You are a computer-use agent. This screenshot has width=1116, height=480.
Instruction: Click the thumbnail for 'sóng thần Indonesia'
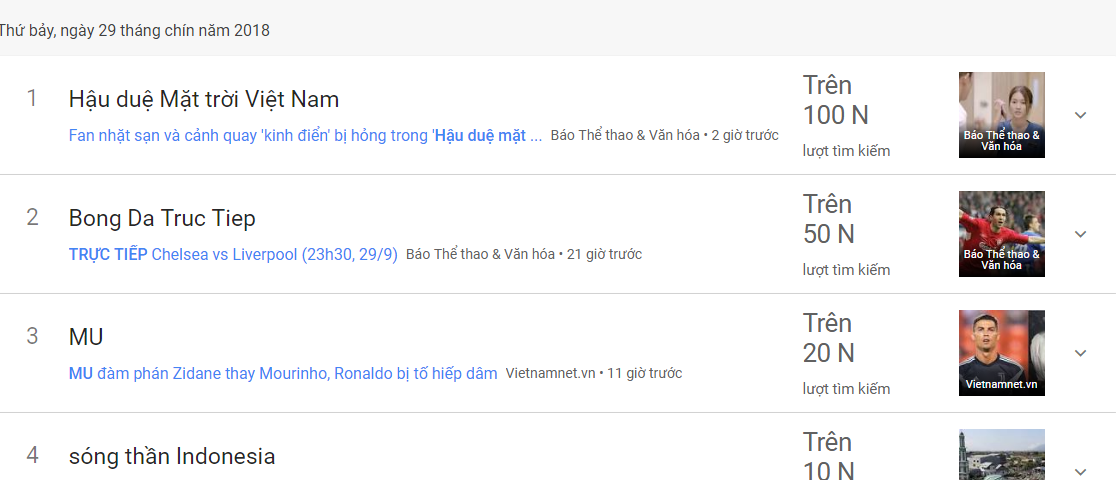pyautogui.click(x=1001, y=456)
